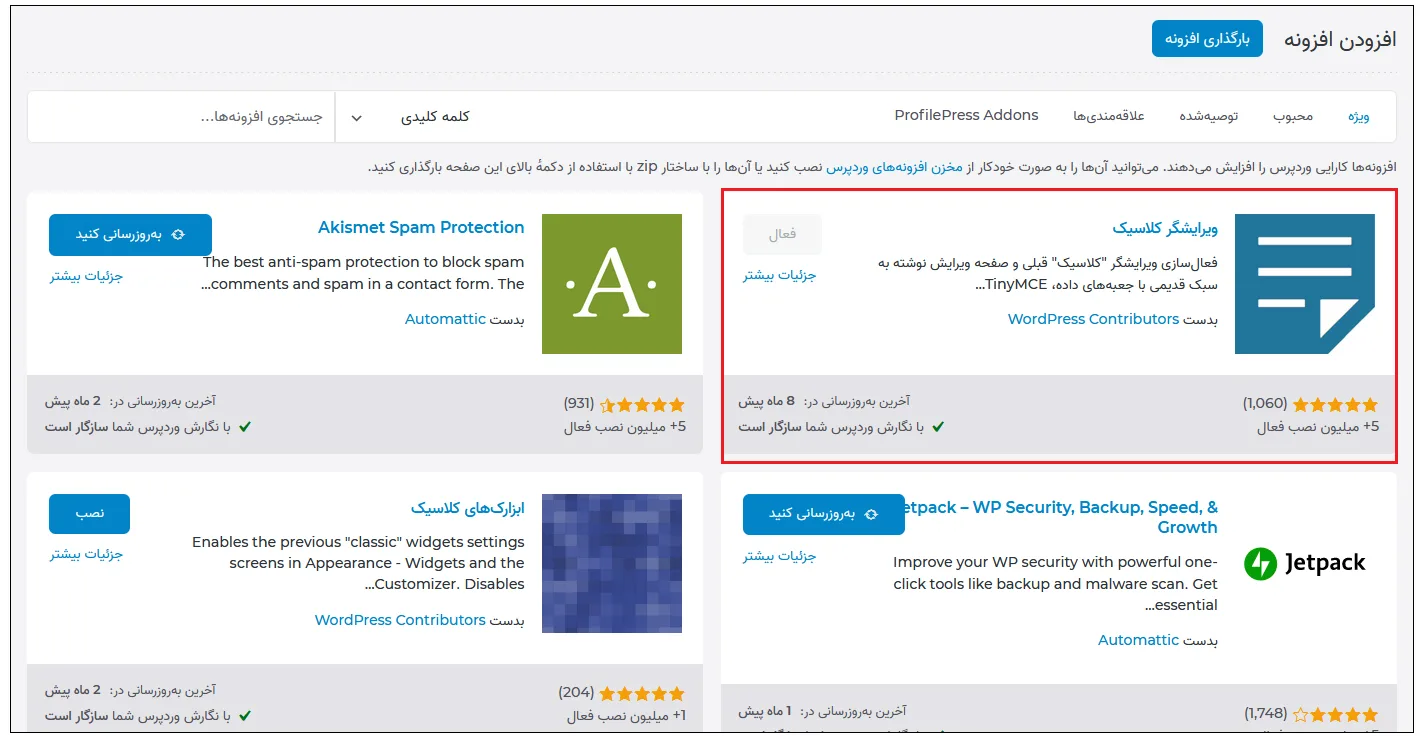Click the green Akismet "A" plugin icon
The width and height of the screenshot is (1425, 739).
point(612,284)
